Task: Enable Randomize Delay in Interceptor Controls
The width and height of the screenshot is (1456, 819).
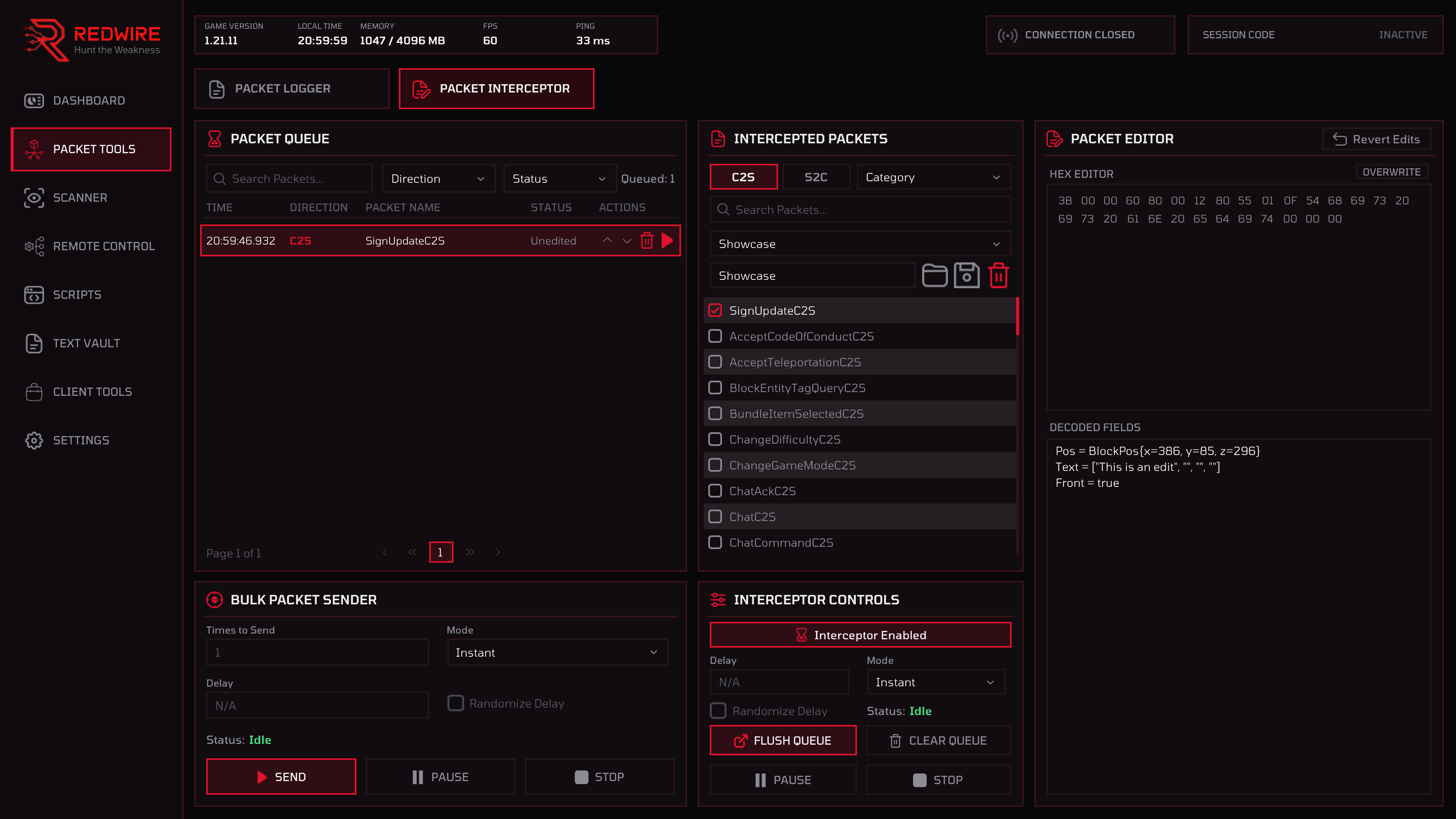Action: (718, 711)
